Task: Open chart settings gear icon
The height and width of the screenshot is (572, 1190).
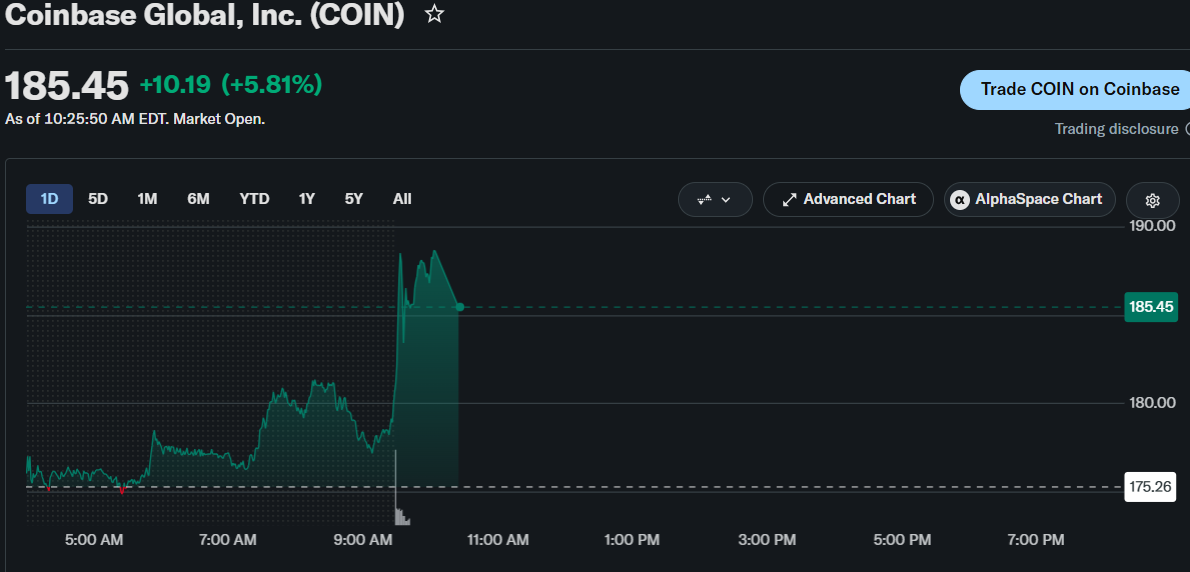Action: [x=1153, y=200]
